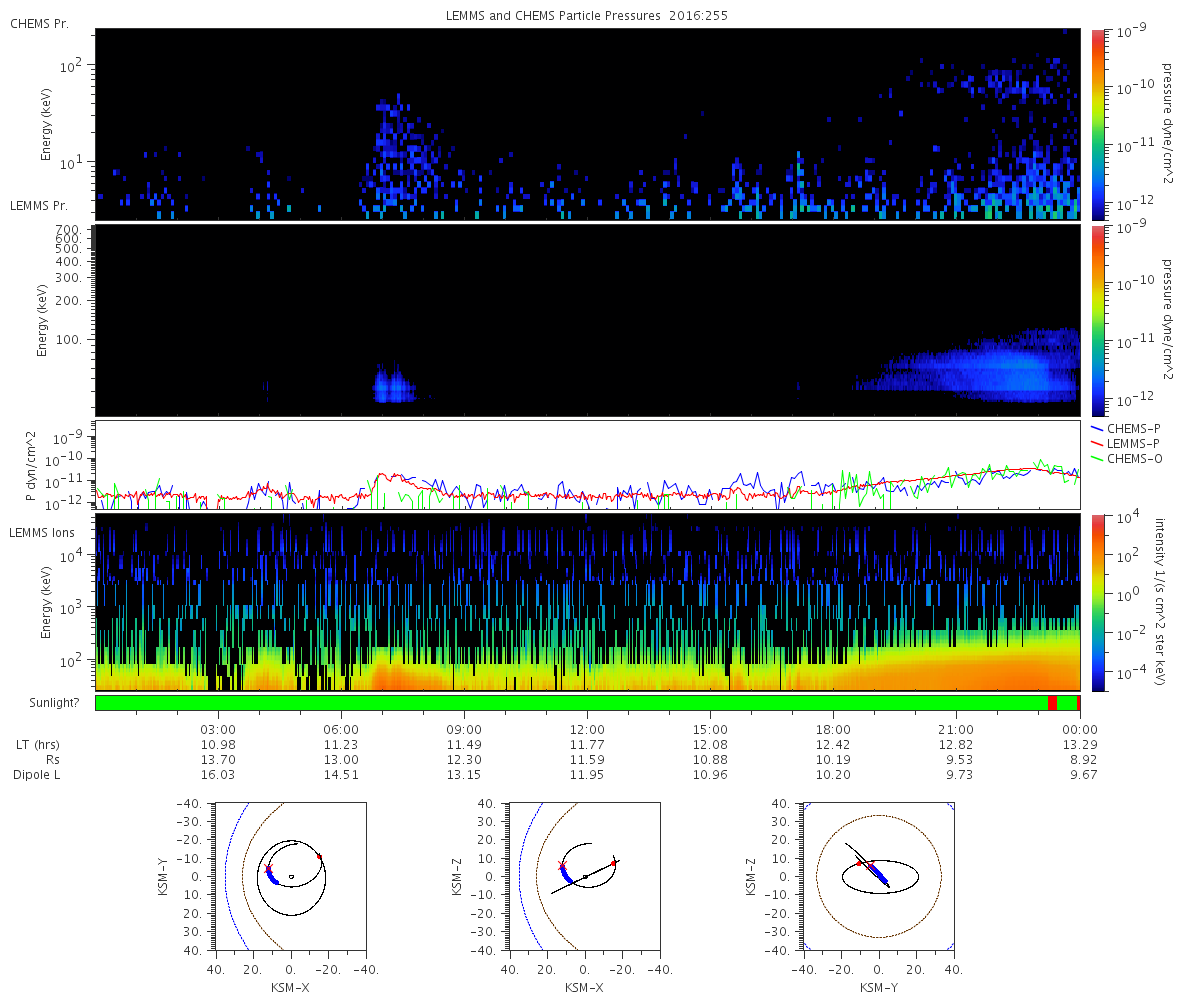This screenshot has width=1200, height=1000.
Task: Open the KSM-Y versus KSM-Z orbit plot
Action: pos(878,877)
